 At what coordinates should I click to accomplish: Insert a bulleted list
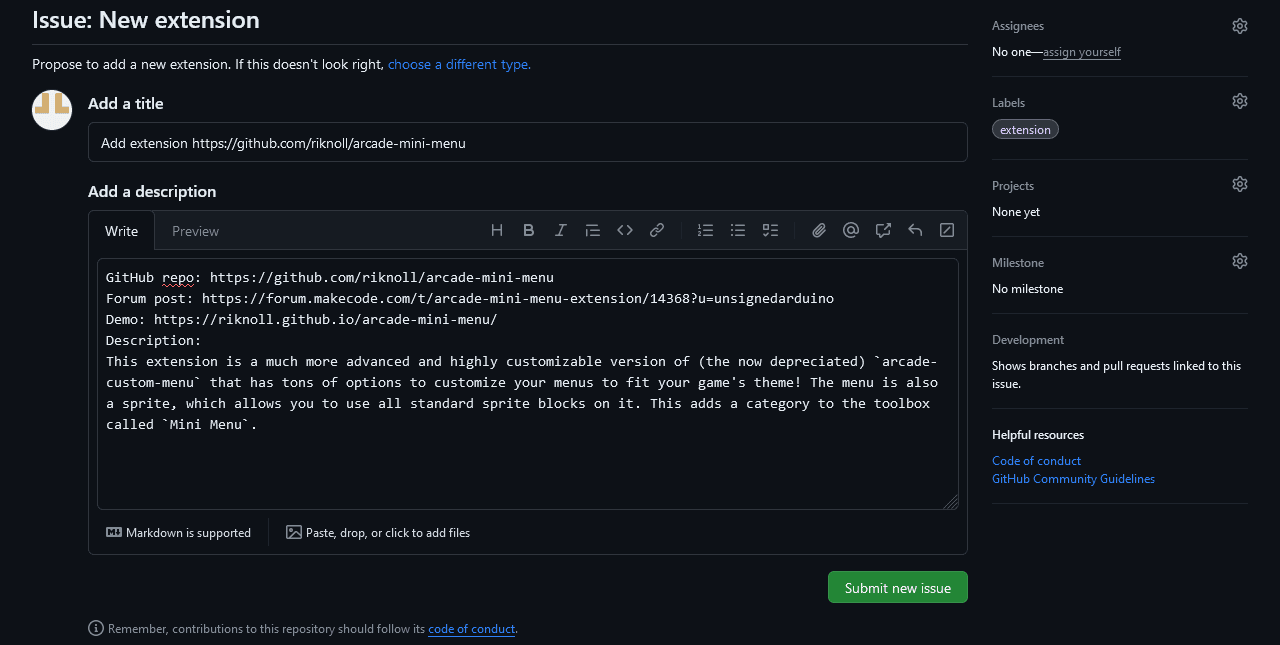tap(738, 230)
